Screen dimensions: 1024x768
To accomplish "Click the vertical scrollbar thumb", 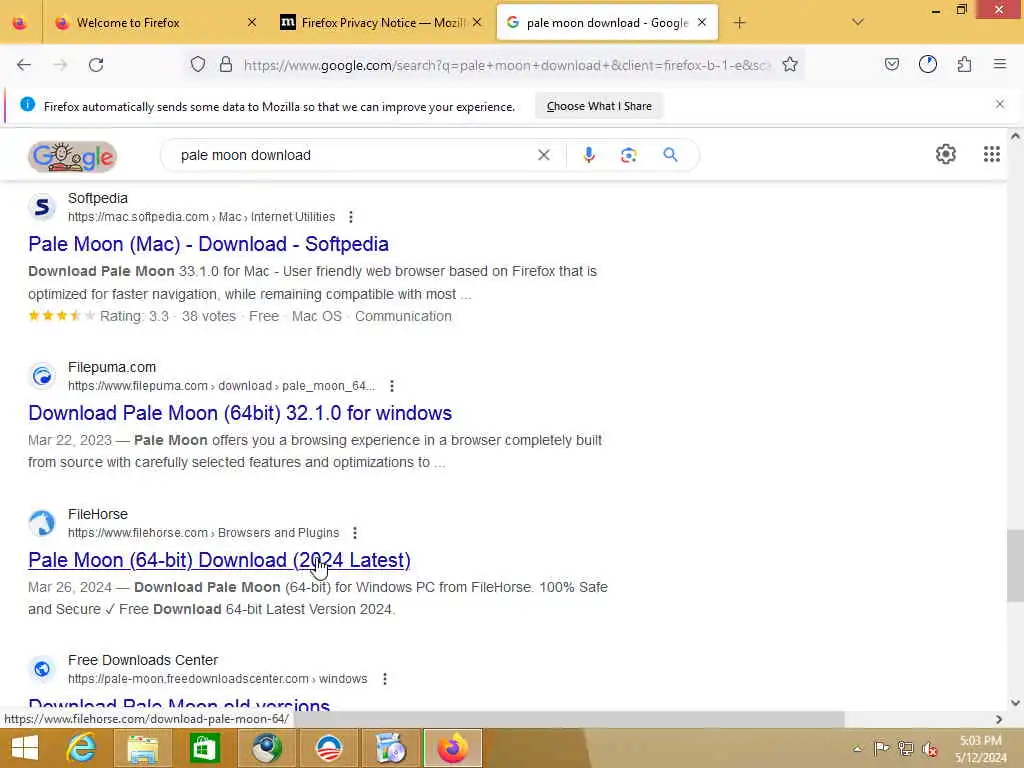I will coord(1015,566).
